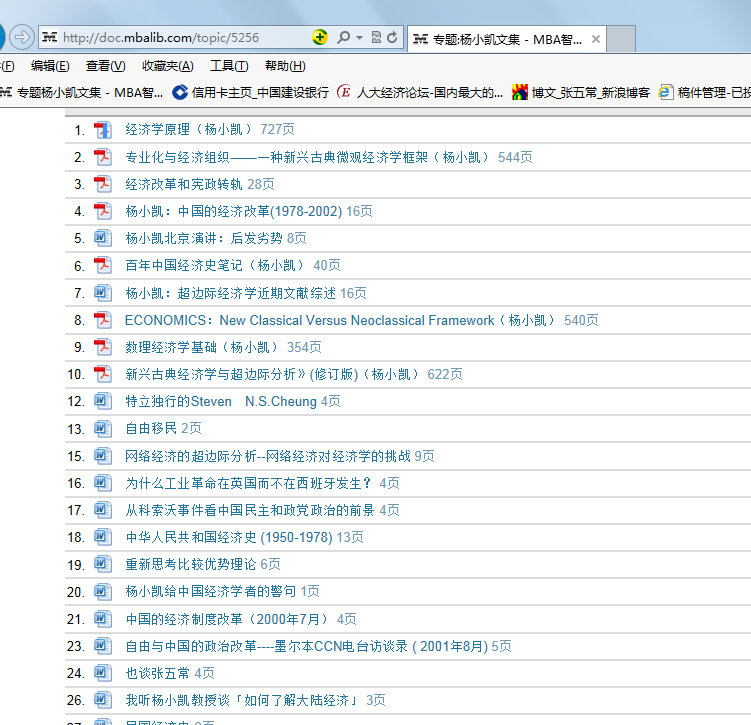Click Word icon beside 网络经济的超边际分析

(102, 455)
